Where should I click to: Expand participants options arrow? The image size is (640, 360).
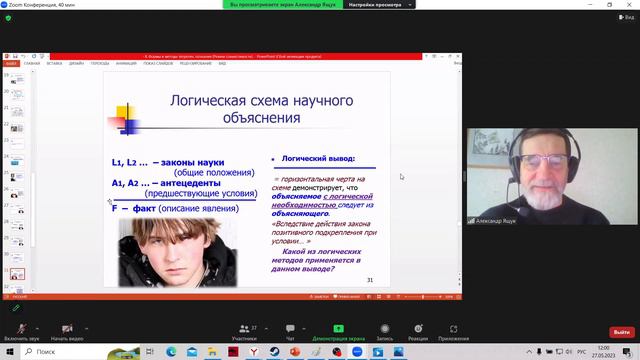tap(266, 329)
